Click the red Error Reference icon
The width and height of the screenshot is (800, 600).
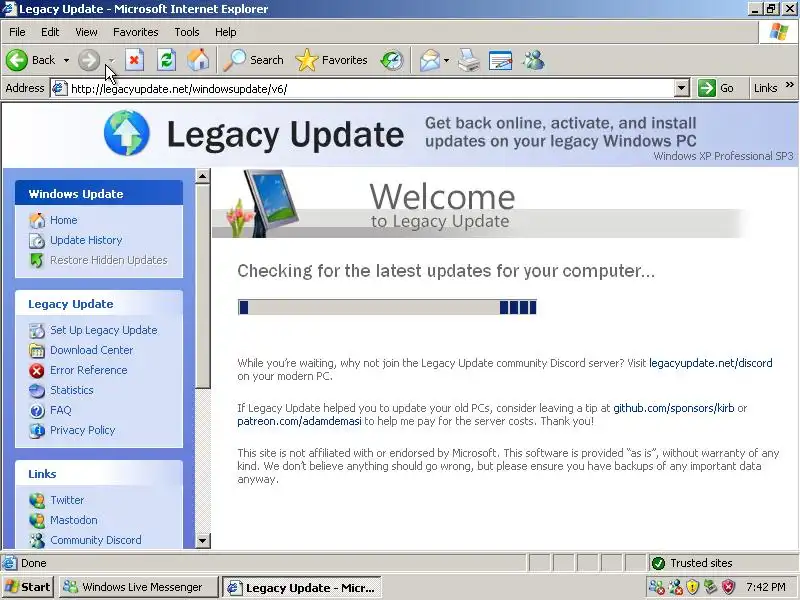click(x=37, y=370)
